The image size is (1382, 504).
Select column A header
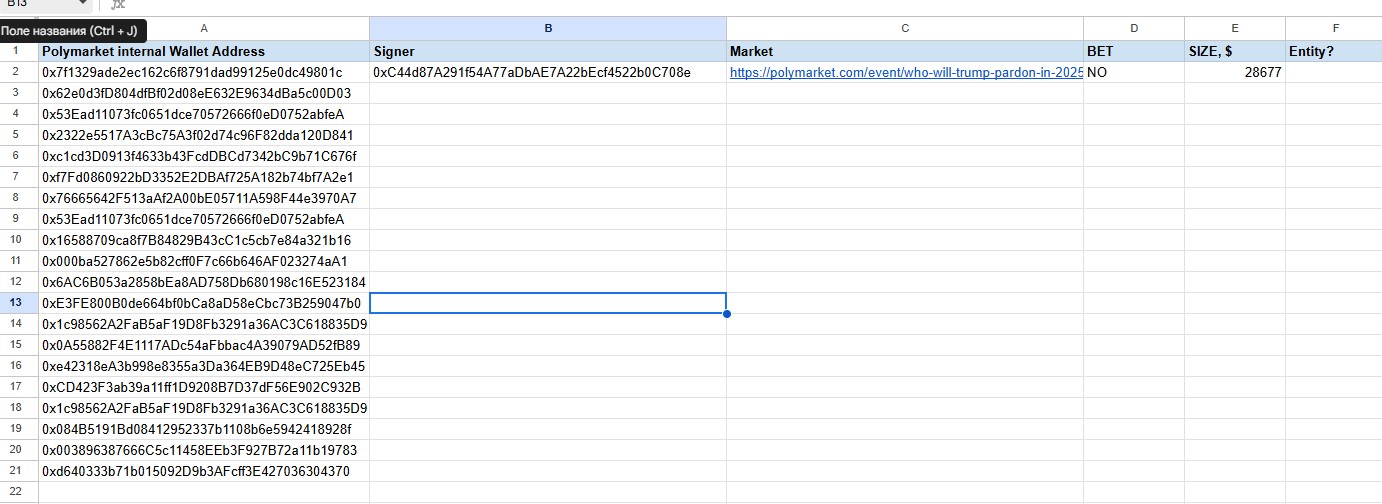click(204, 29)
